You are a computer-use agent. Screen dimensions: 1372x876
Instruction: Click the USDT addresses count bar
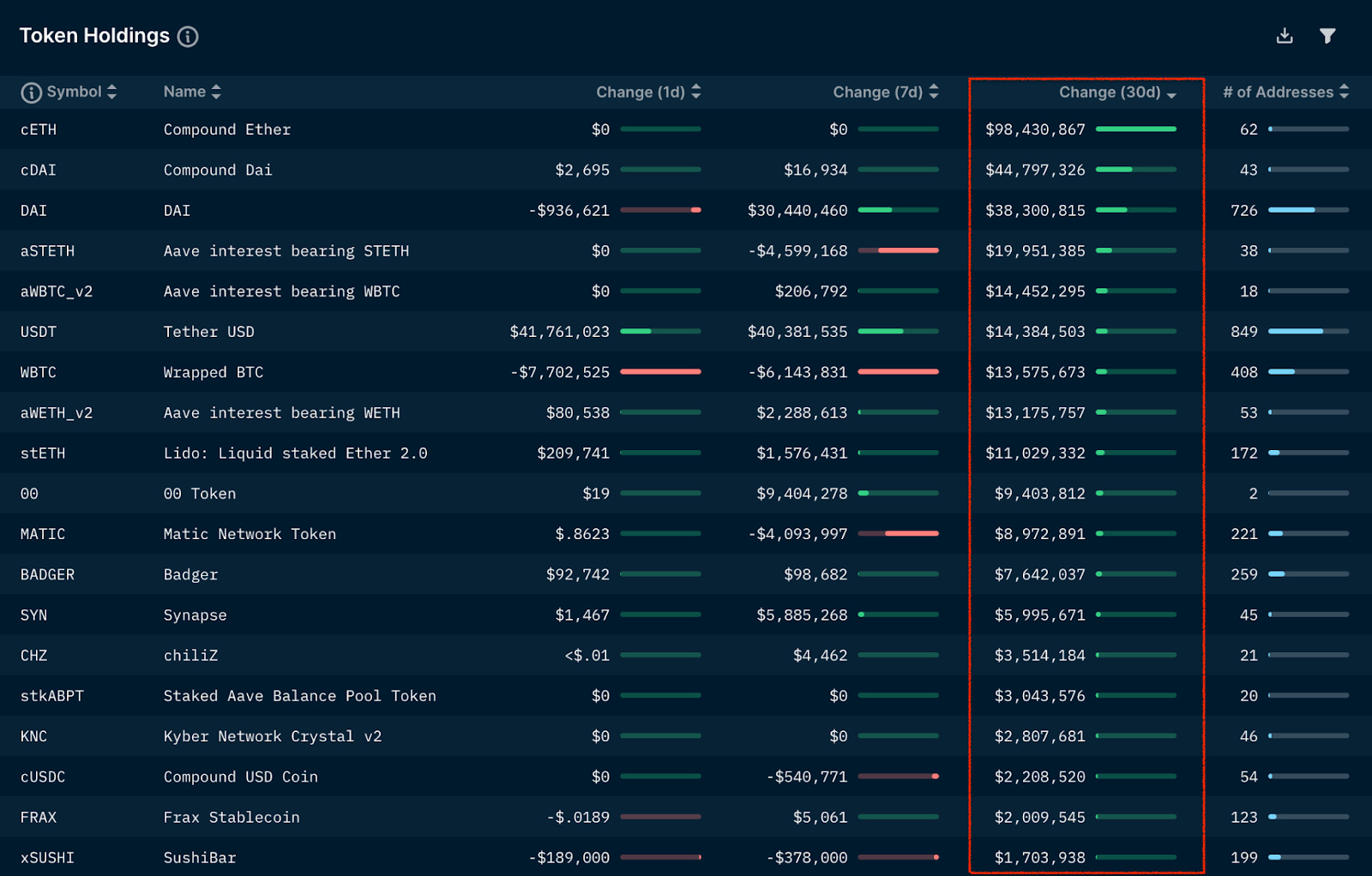[1309, 332]
